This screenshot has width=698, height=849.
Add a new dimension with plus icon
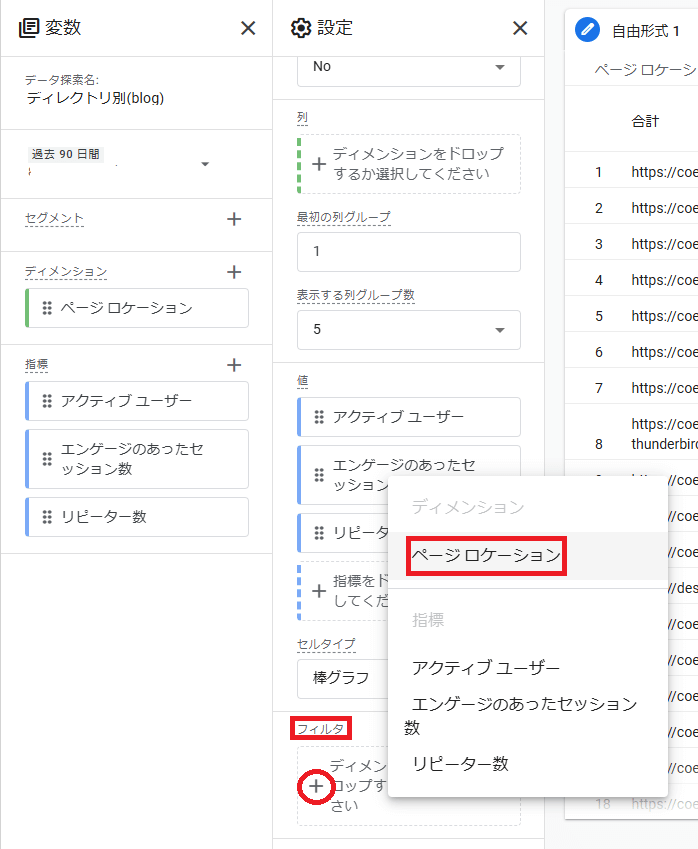click(x=234, y=272)
